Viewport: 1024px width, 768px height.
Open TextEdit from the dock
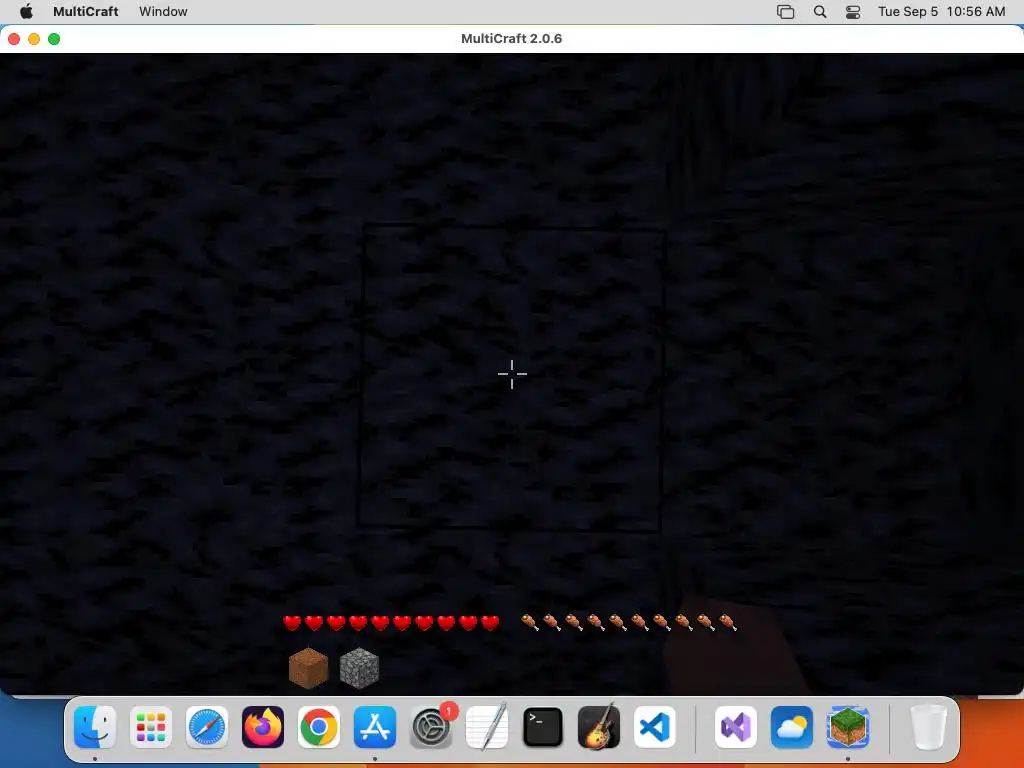point(487,727)
